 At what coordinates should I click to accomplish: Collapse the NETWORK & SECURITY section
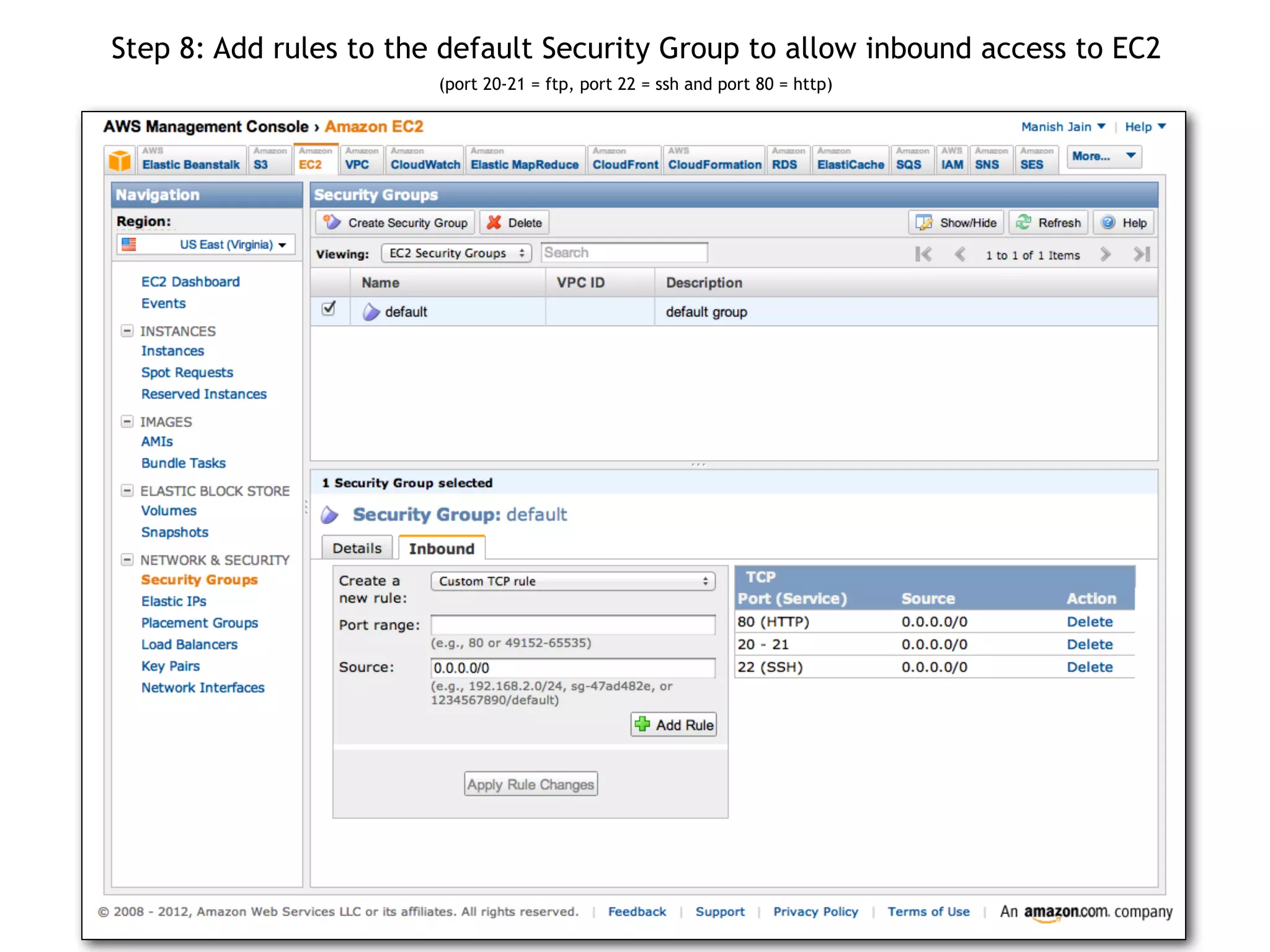pos(127,560)
